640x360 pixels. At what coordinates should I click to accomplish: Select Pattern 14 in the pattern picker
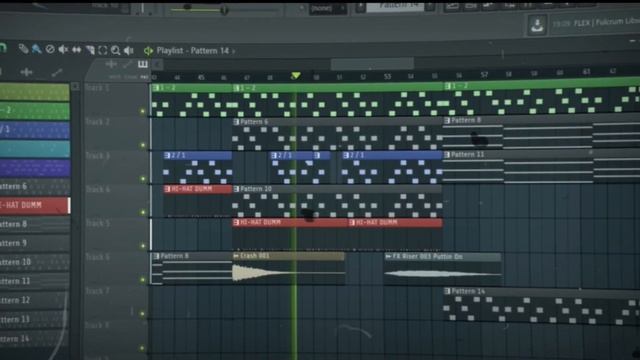(x=34, y=338)
